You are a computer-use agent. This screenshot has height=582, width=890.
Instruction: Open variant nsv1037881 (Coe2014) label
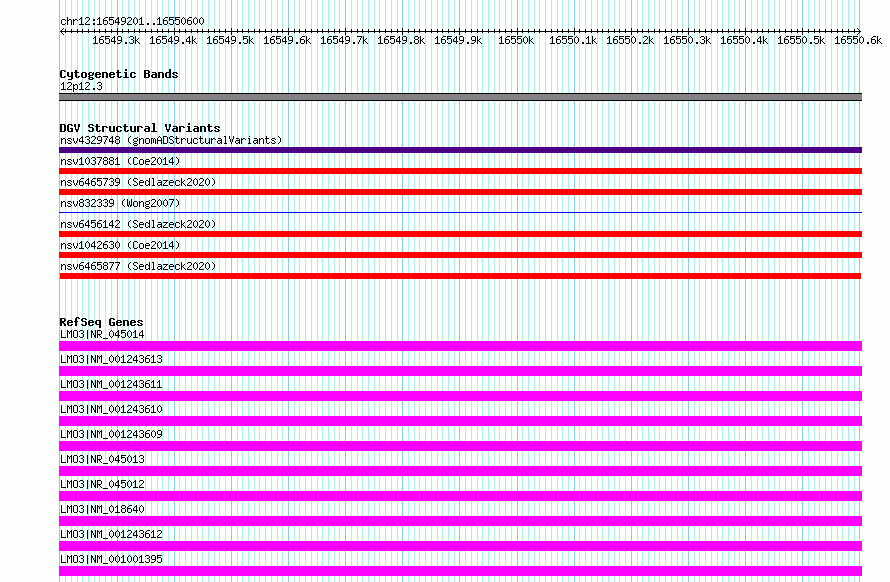point(120,161)
